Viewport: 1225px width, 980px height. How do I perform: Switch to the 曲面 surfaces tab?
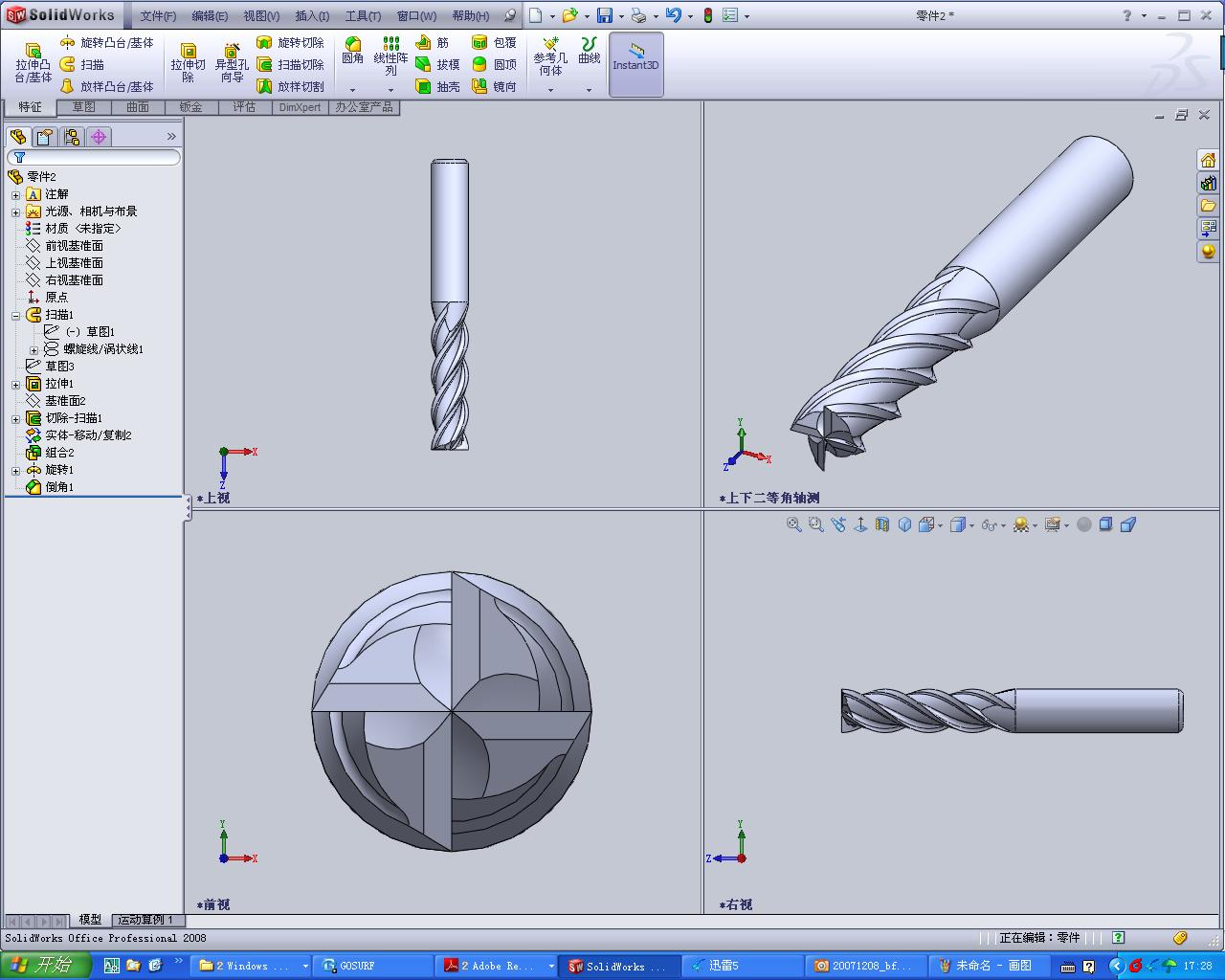(138, 107)
